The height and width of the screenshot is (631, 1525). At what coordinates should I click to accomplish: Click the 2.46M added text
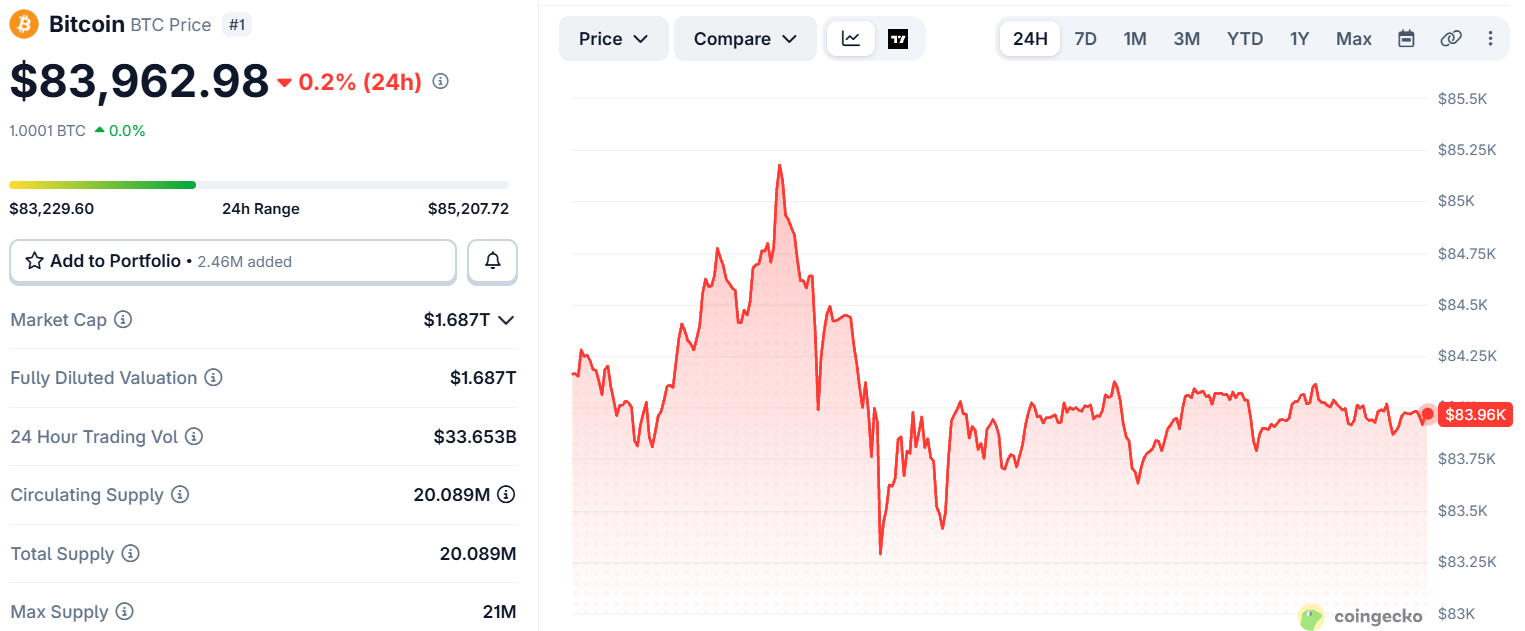coord(245,262)
